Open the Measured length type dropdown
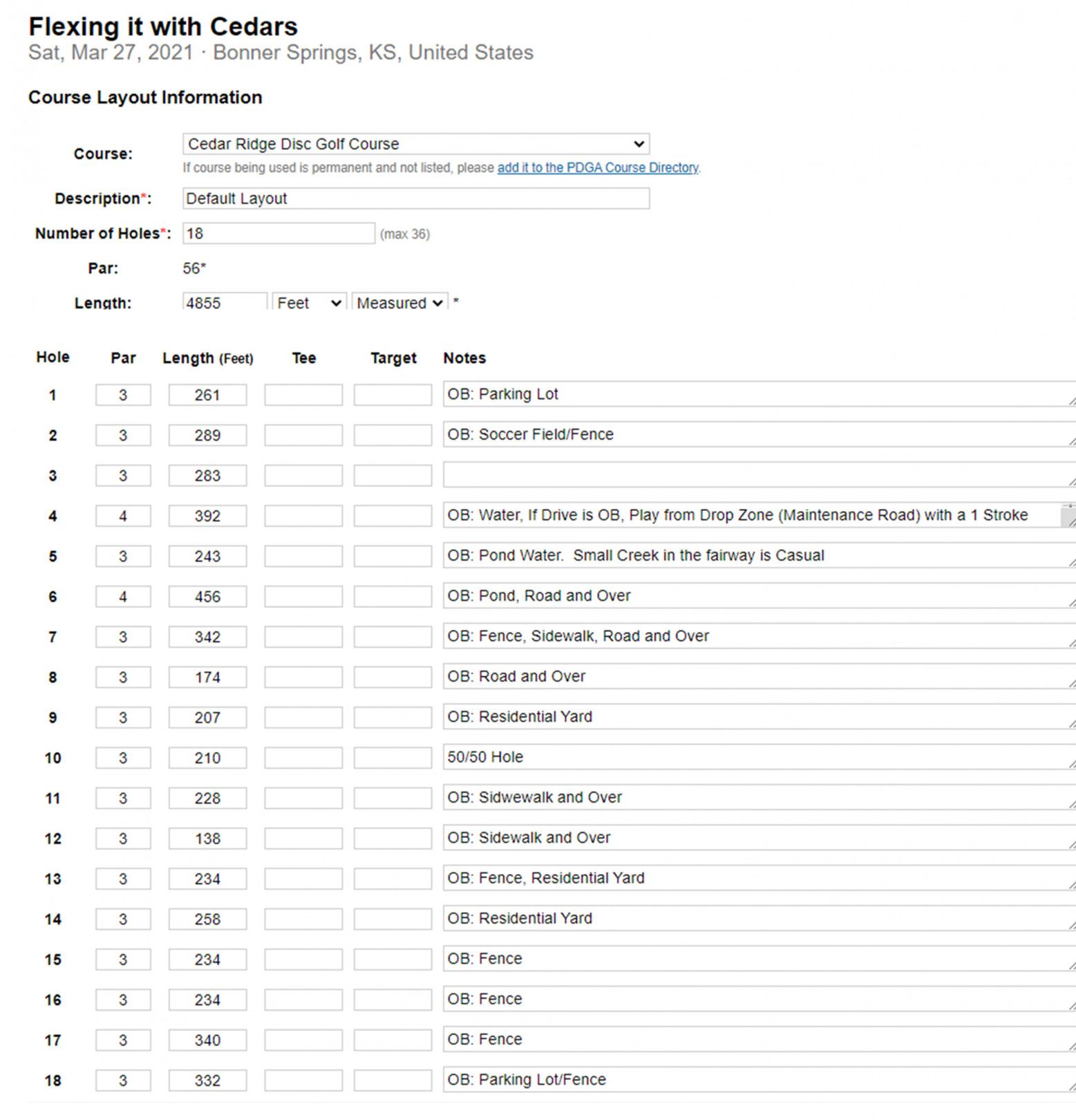Screen dimensions: 1076x1120 (399, 302)
